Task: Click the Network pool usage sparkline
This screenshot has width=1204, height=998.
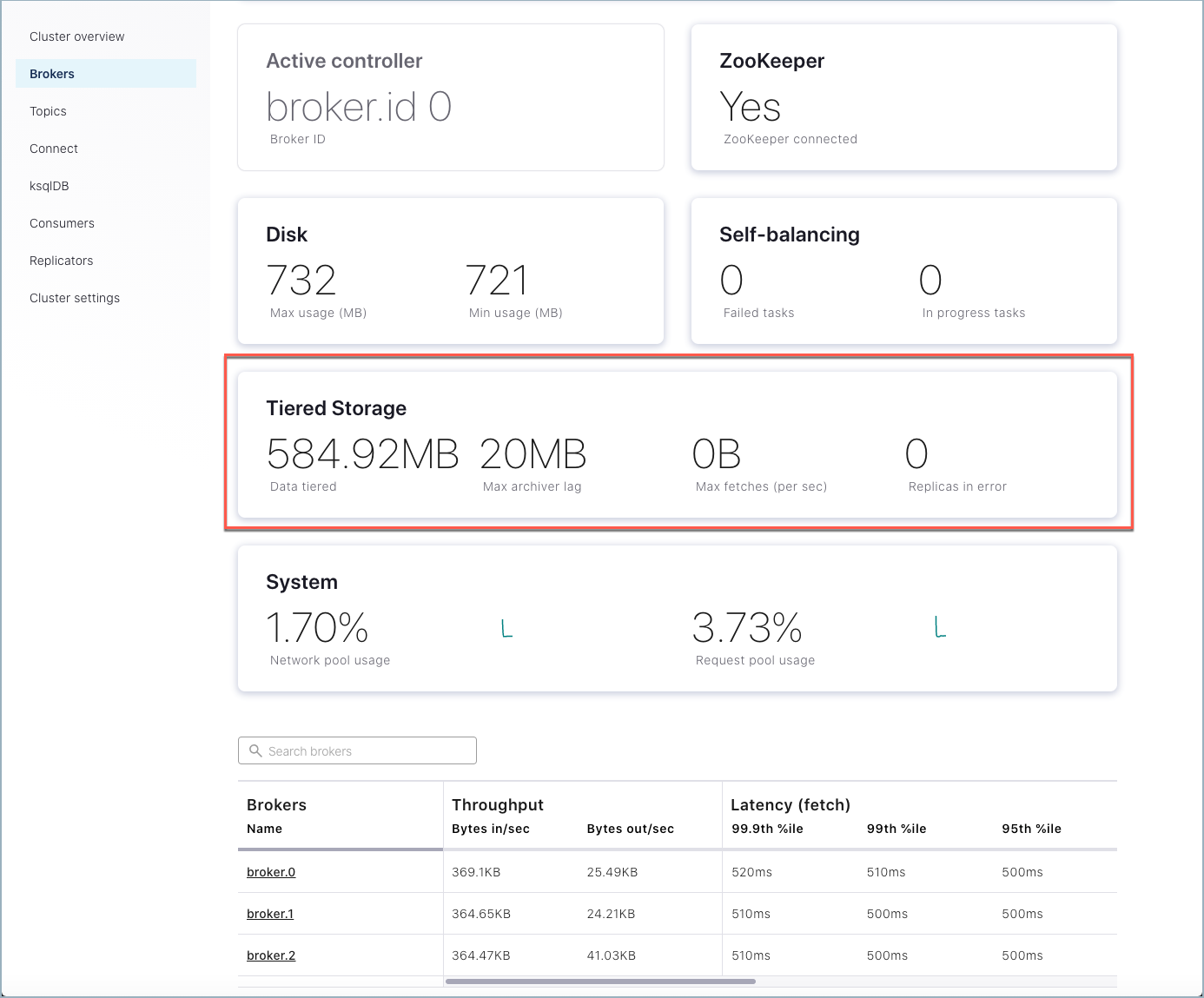Action: (507, 628)
